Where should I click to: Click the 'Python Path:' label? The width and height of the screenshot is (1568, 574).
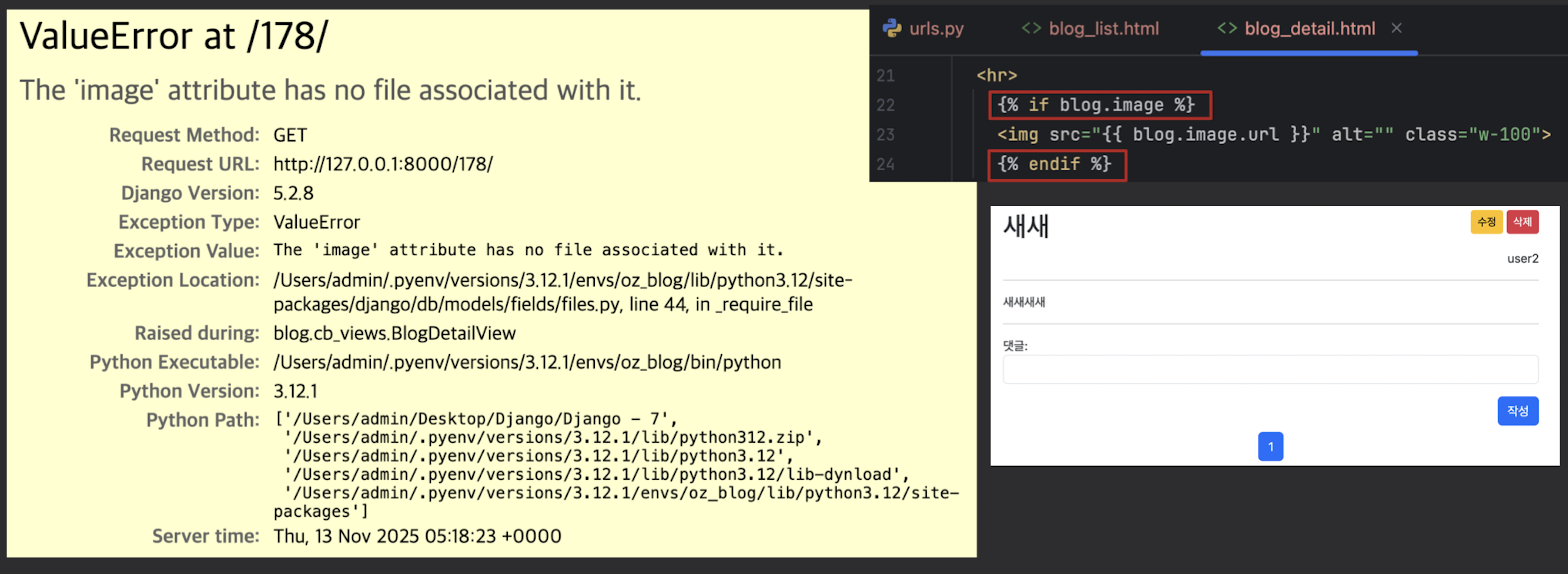click(x=203, y=419)
